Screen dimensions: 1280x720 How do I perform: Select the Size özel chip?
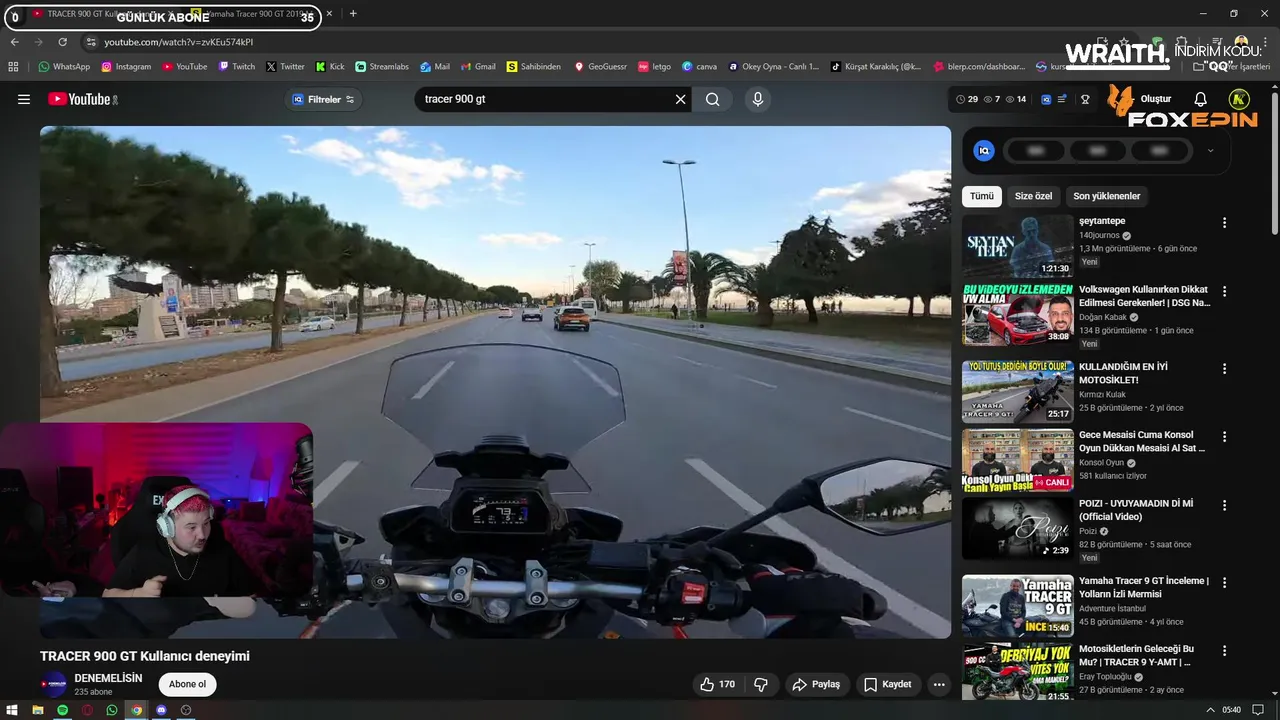1033,196
